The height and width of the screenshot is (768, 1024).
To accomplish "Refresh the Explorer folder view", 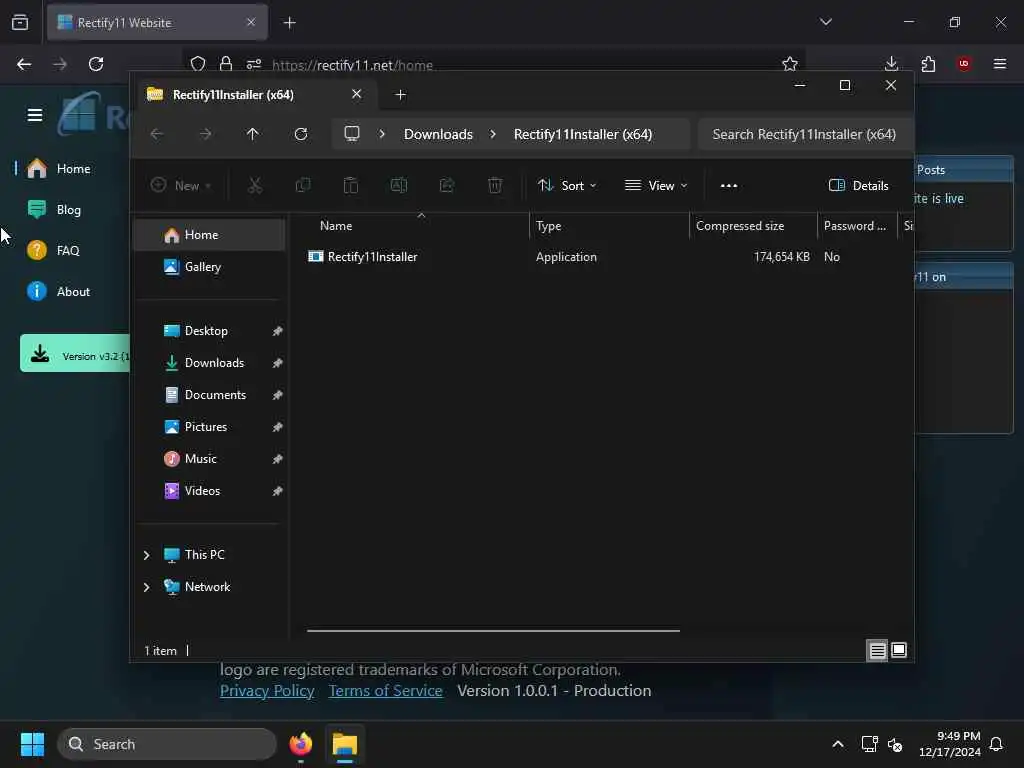I will click(x=300, y=134).
